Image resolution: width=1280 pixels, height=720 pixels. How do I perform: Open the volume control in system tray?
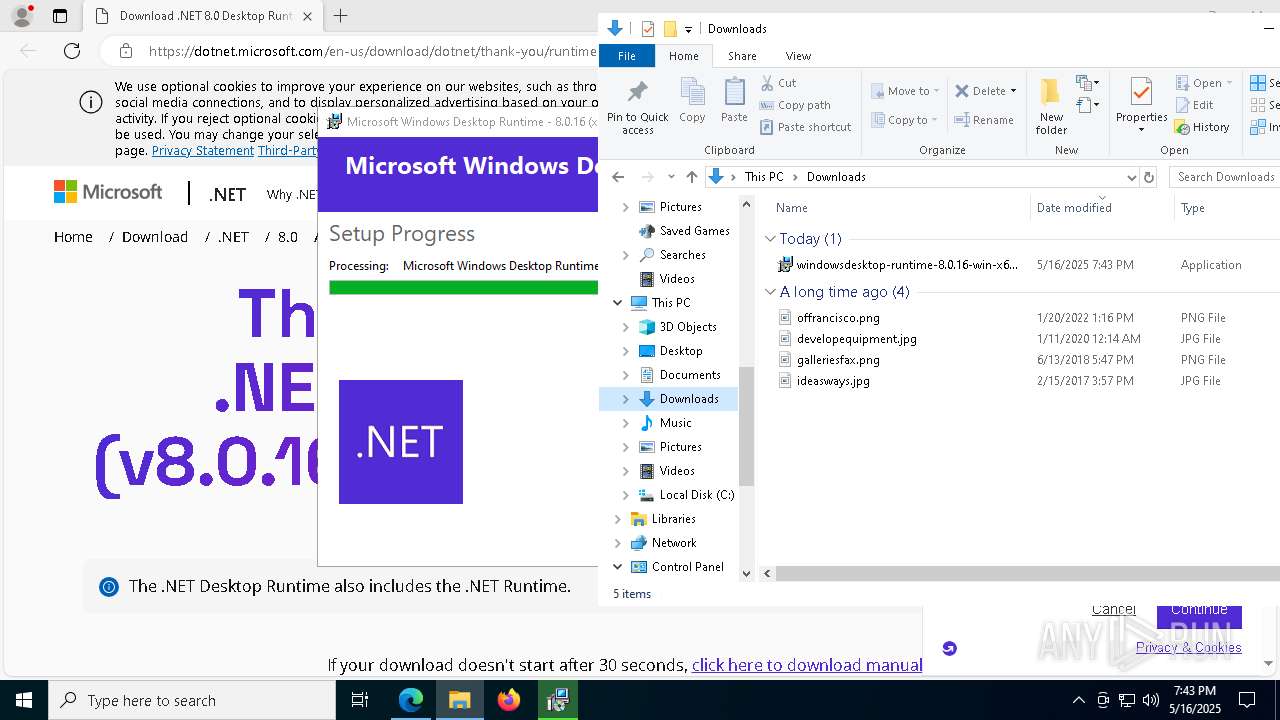(1150, 700)
